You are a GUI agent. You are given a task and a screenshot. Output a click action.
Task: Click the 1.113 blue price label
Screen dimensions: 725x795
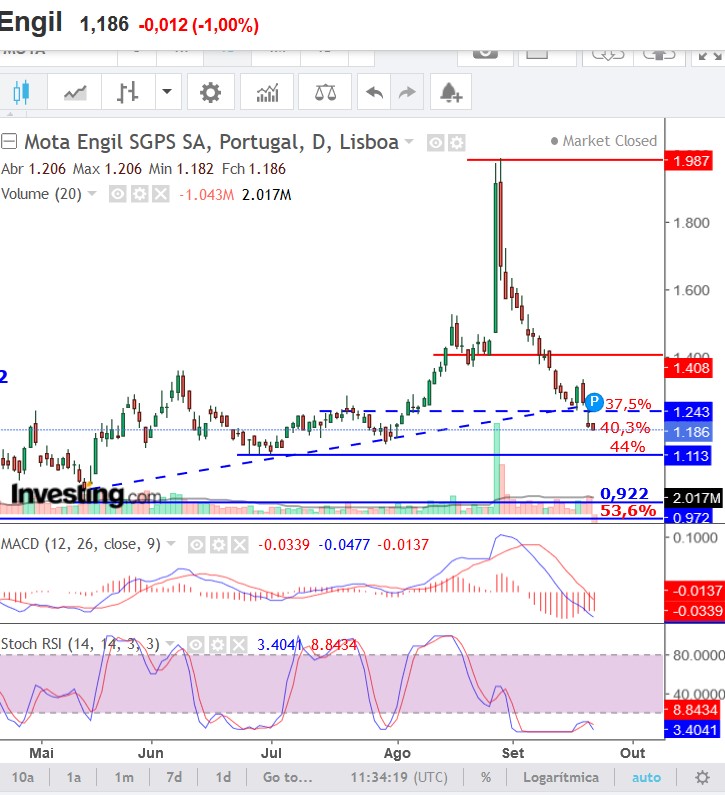(688, 455)
